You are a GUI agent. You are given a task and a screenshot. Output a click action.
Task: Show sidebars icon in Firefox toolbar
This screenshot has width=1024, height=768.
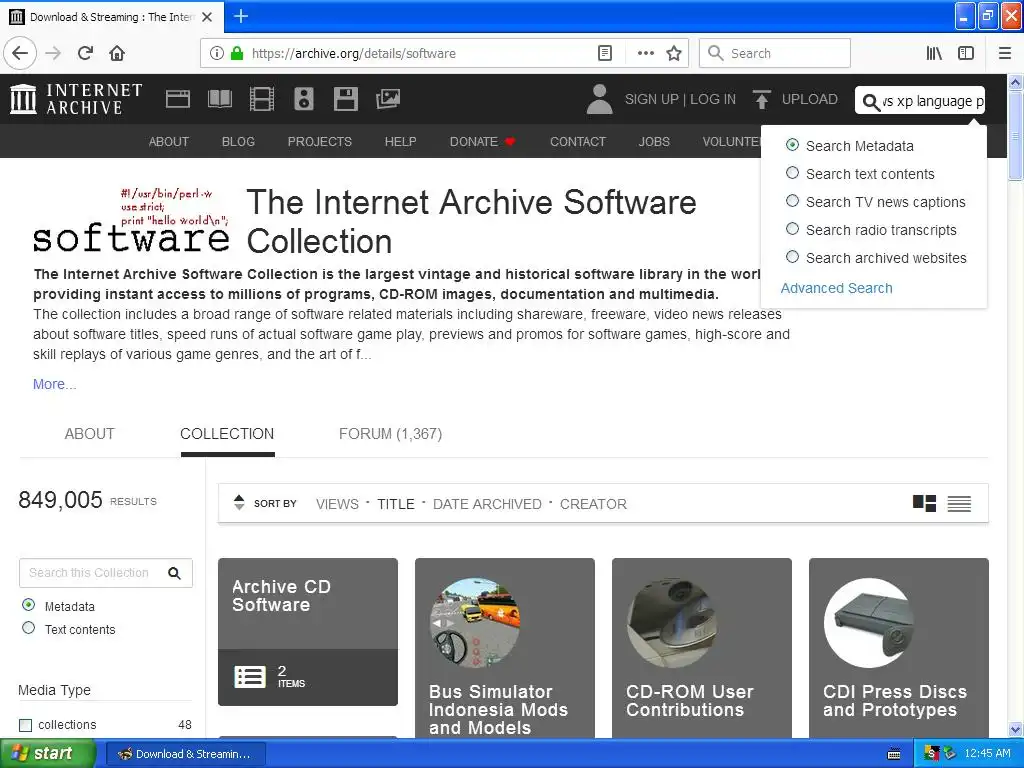(966, 53)
